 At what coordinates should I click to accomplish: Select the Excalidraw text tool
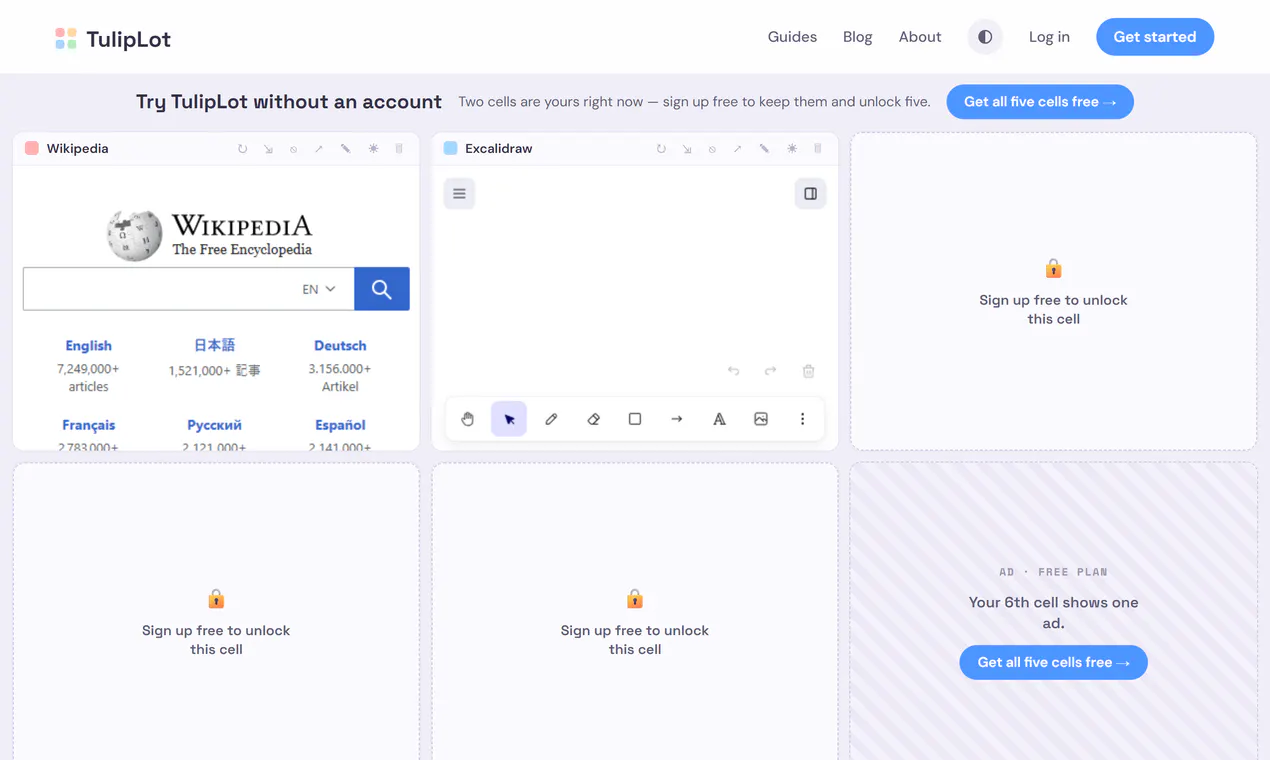coord(719,419)
